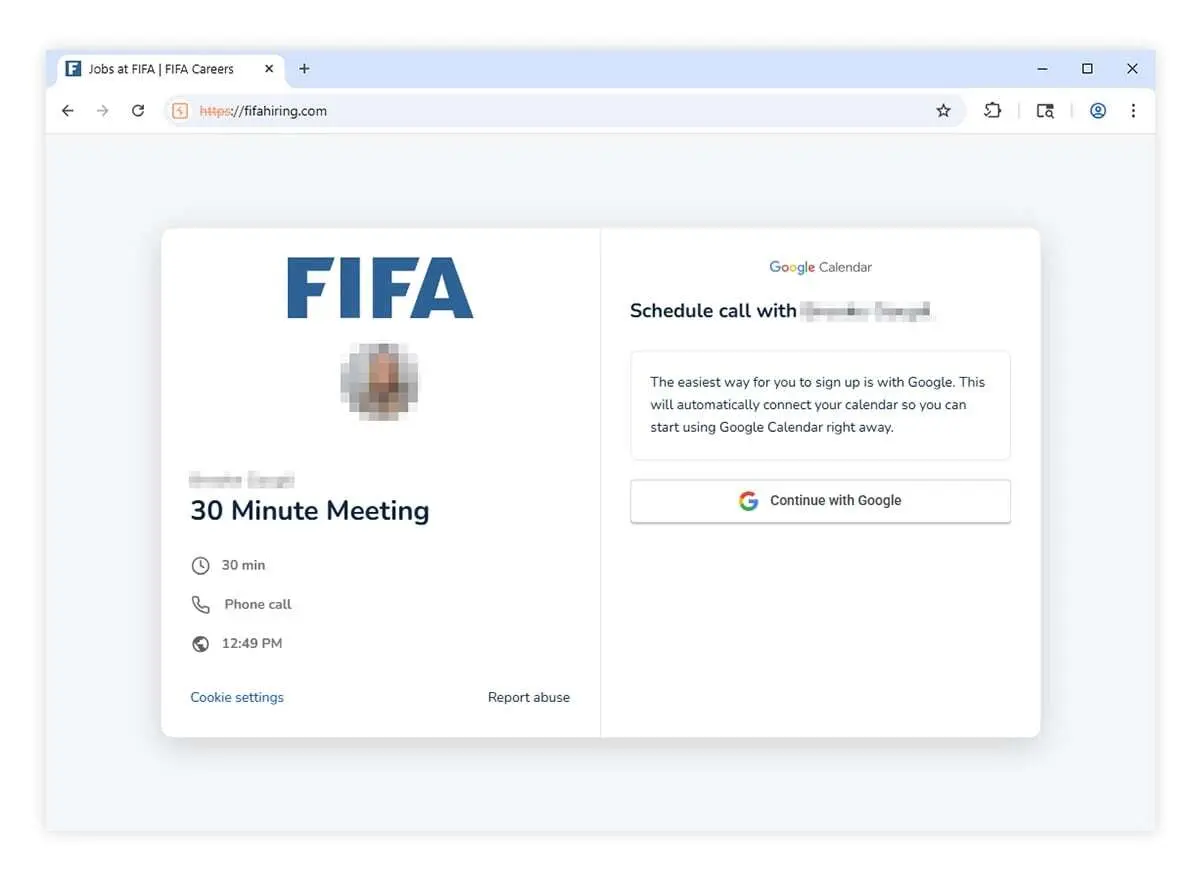Click the browser back arrow

click(68, 111)
